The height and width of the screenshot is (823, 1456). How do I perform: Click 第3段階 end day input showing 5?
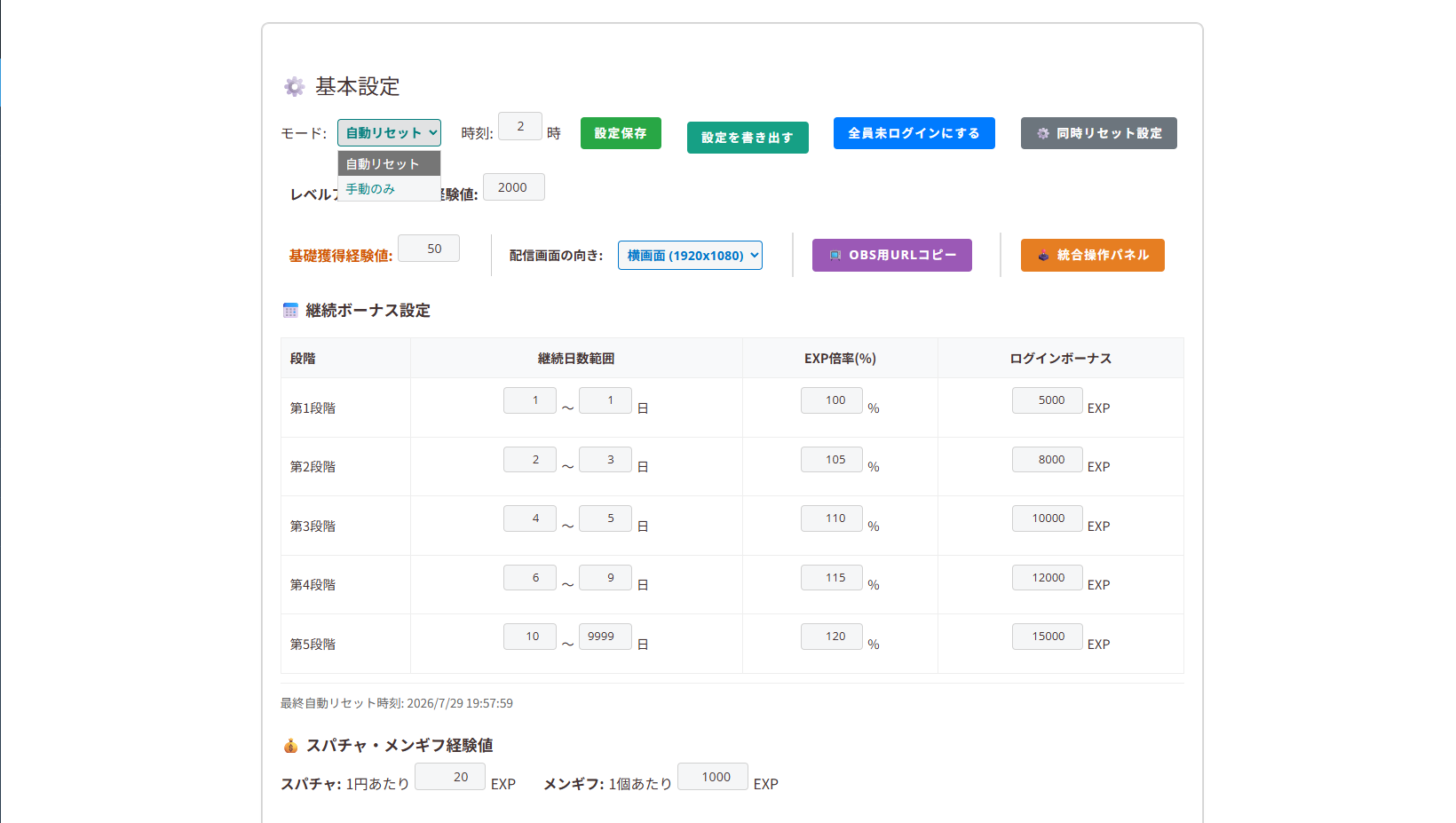(x=605, y=518)
